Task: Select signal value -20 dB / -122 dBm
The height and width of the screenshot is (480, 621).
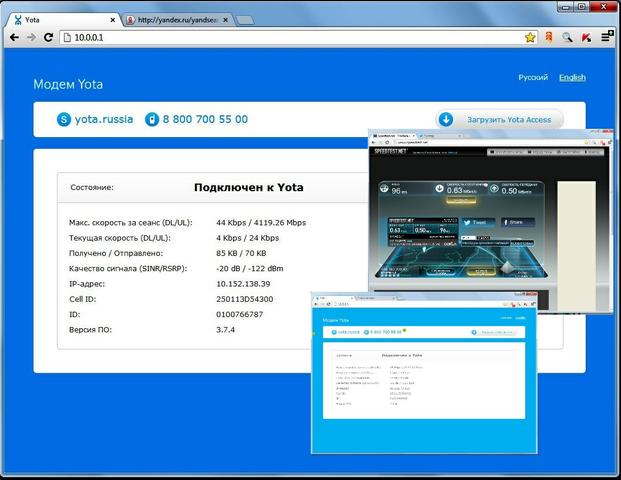Action: [x=250, y=269]
